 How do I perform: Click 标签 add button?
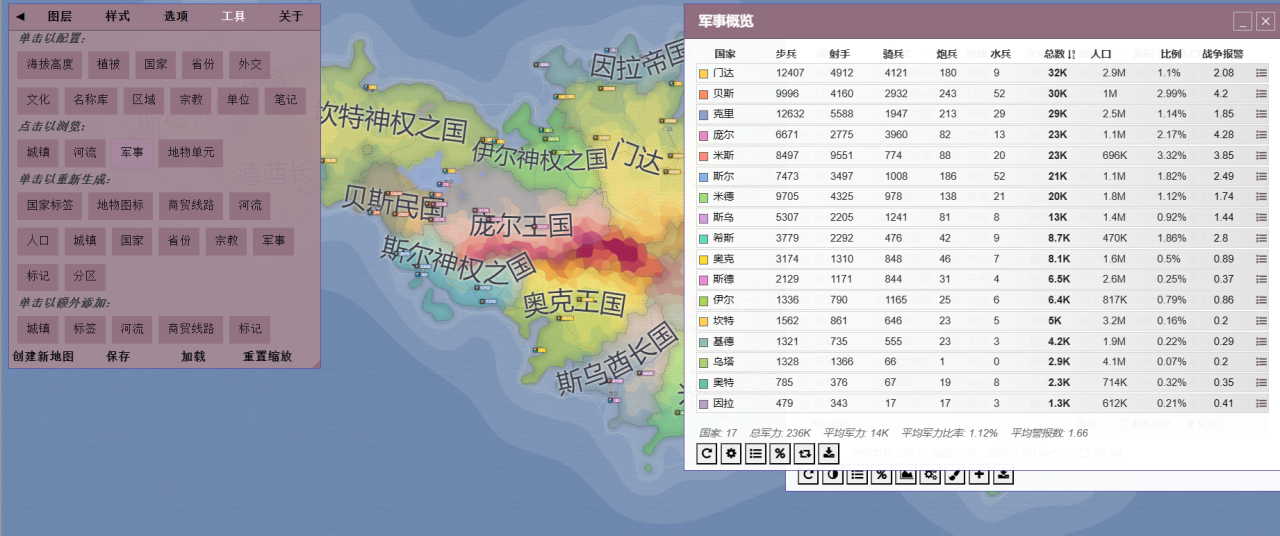85,329
